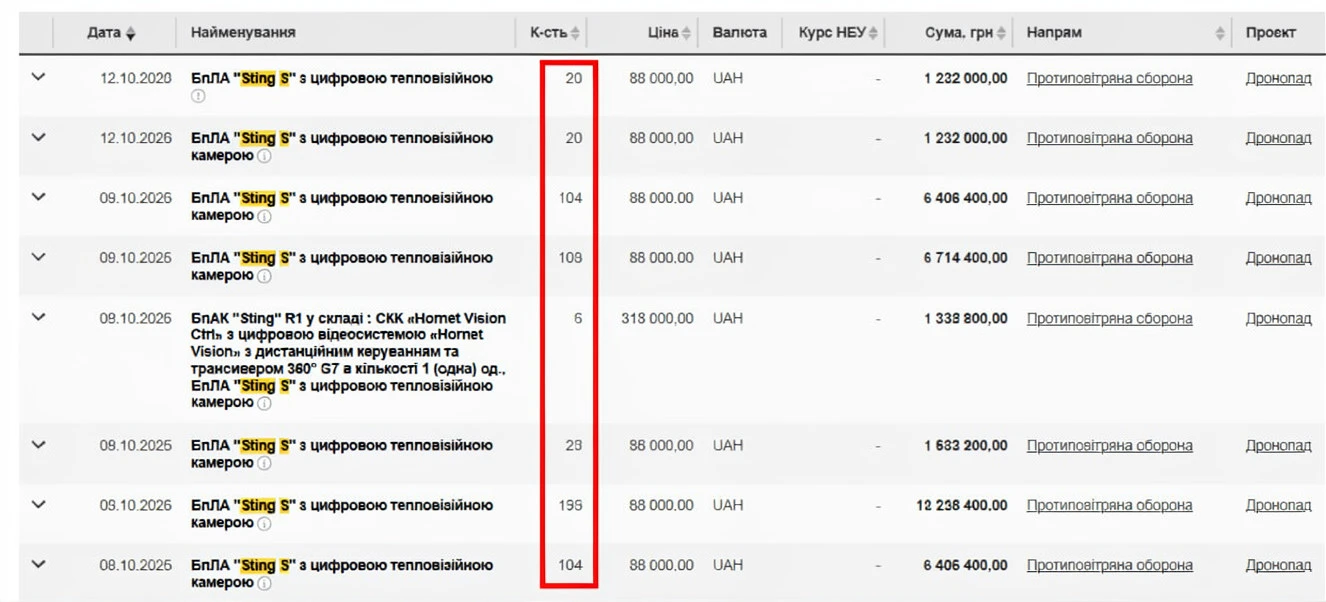Open info icon in the 08.10.2025 row
Screen dimensions: 1326x602
click(264, 583)
